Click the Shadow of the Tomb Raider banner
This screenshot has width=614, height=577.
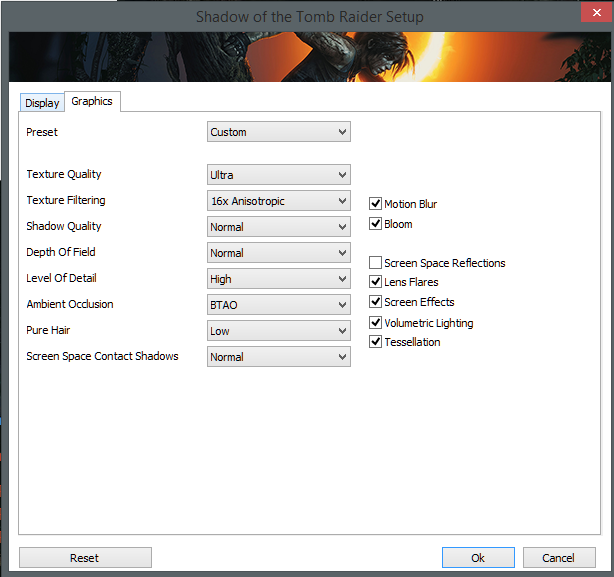tap(310, 57)
